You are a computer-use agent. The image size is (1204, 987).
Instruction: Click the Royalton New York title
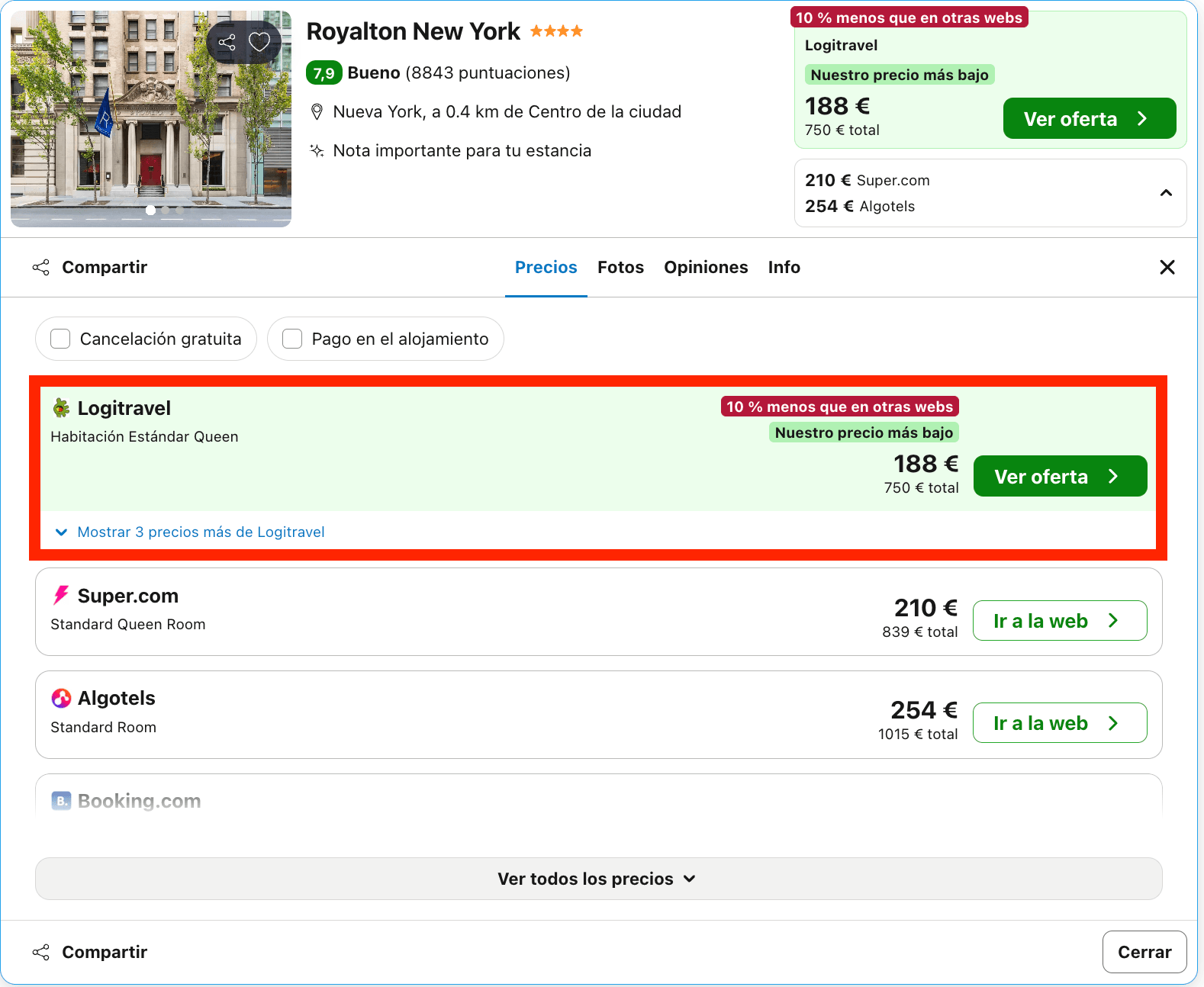[x=413, y=31]
